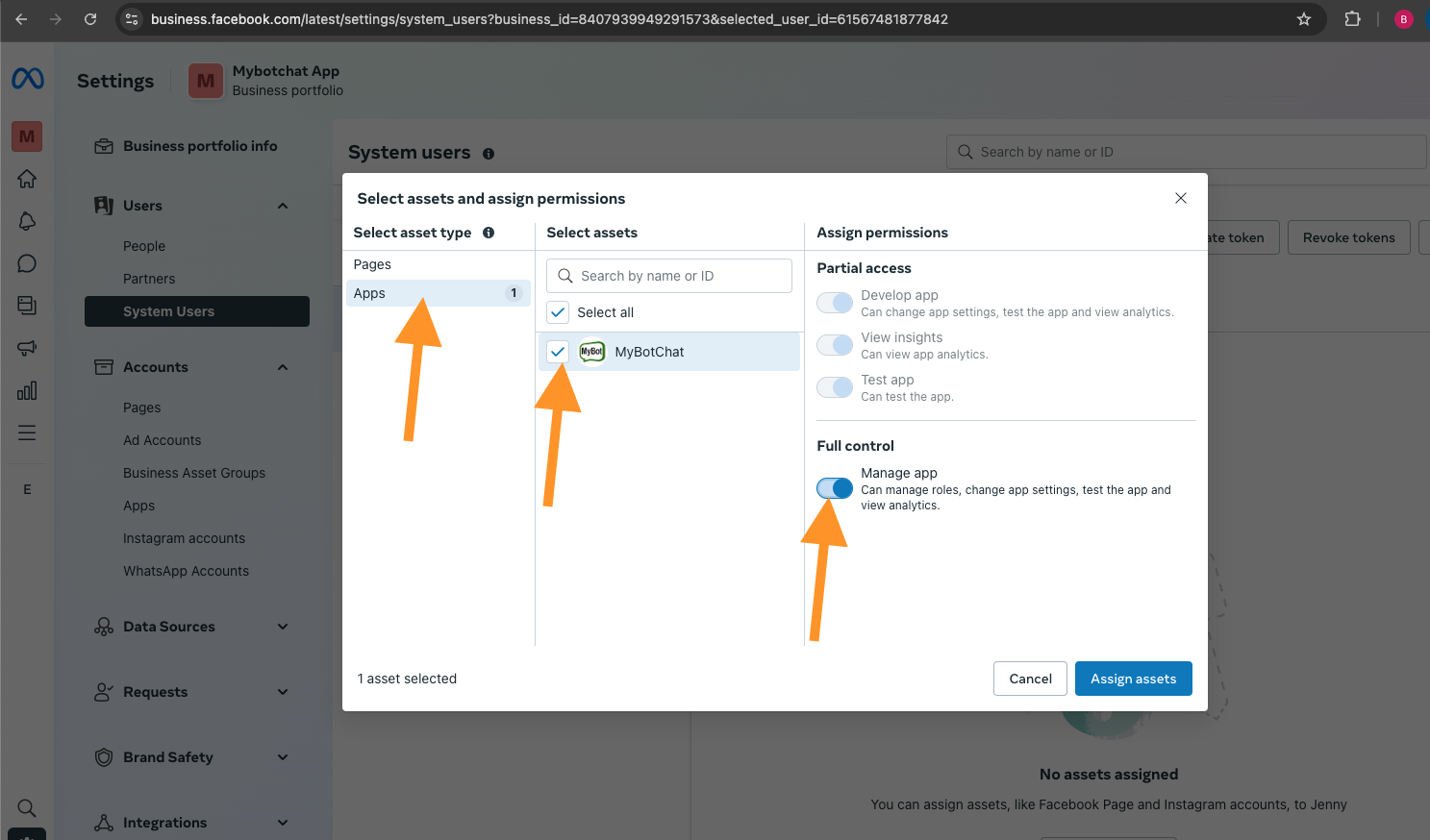The height and width of the screenshot is (840, 1430).
Task: Collapse the Users section
Action: pyautogui.click(x=283, y=206)
